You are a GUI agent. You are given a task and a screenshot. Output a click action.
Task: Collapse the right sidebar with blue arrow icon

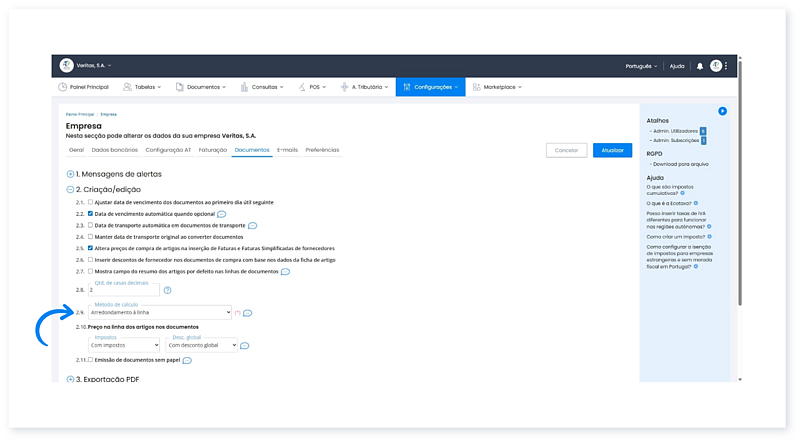(x=722, y=111)
